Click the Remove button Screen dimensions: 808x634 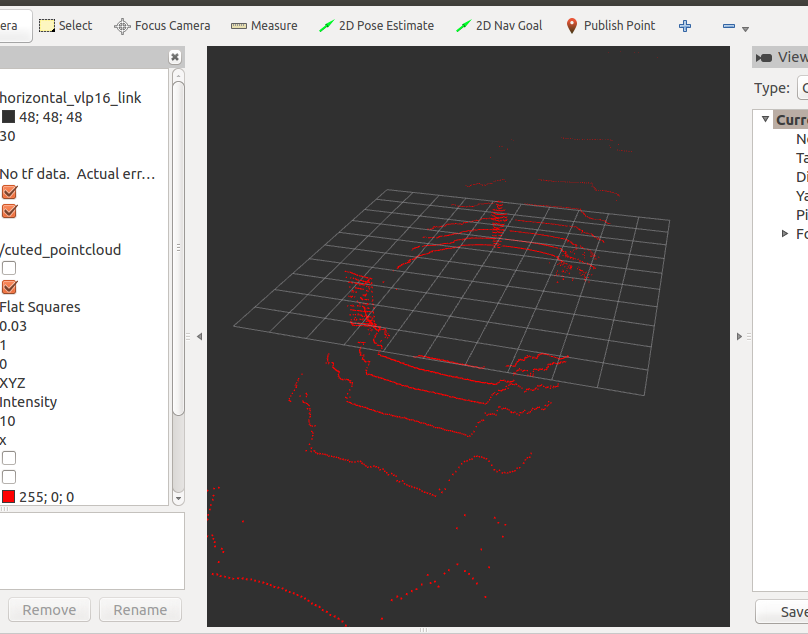point(49,610)
